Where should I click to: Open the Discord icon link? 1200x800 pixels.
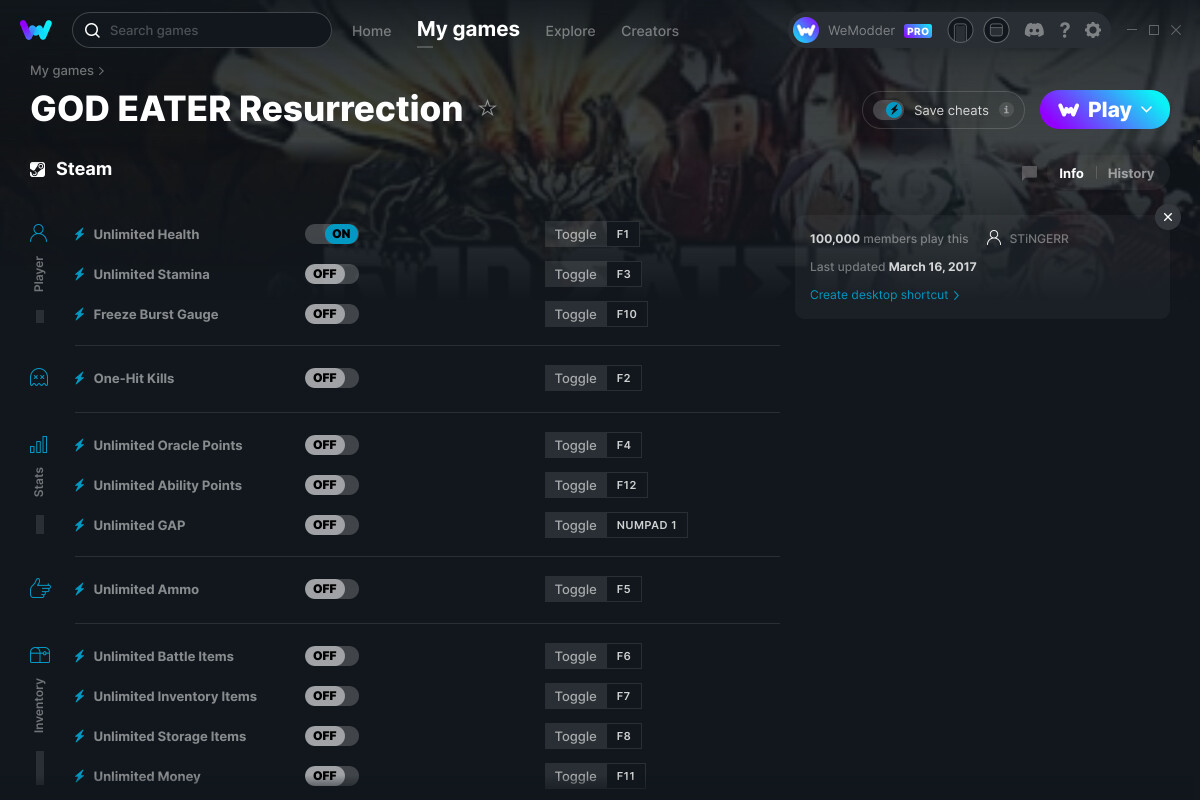1035,30
